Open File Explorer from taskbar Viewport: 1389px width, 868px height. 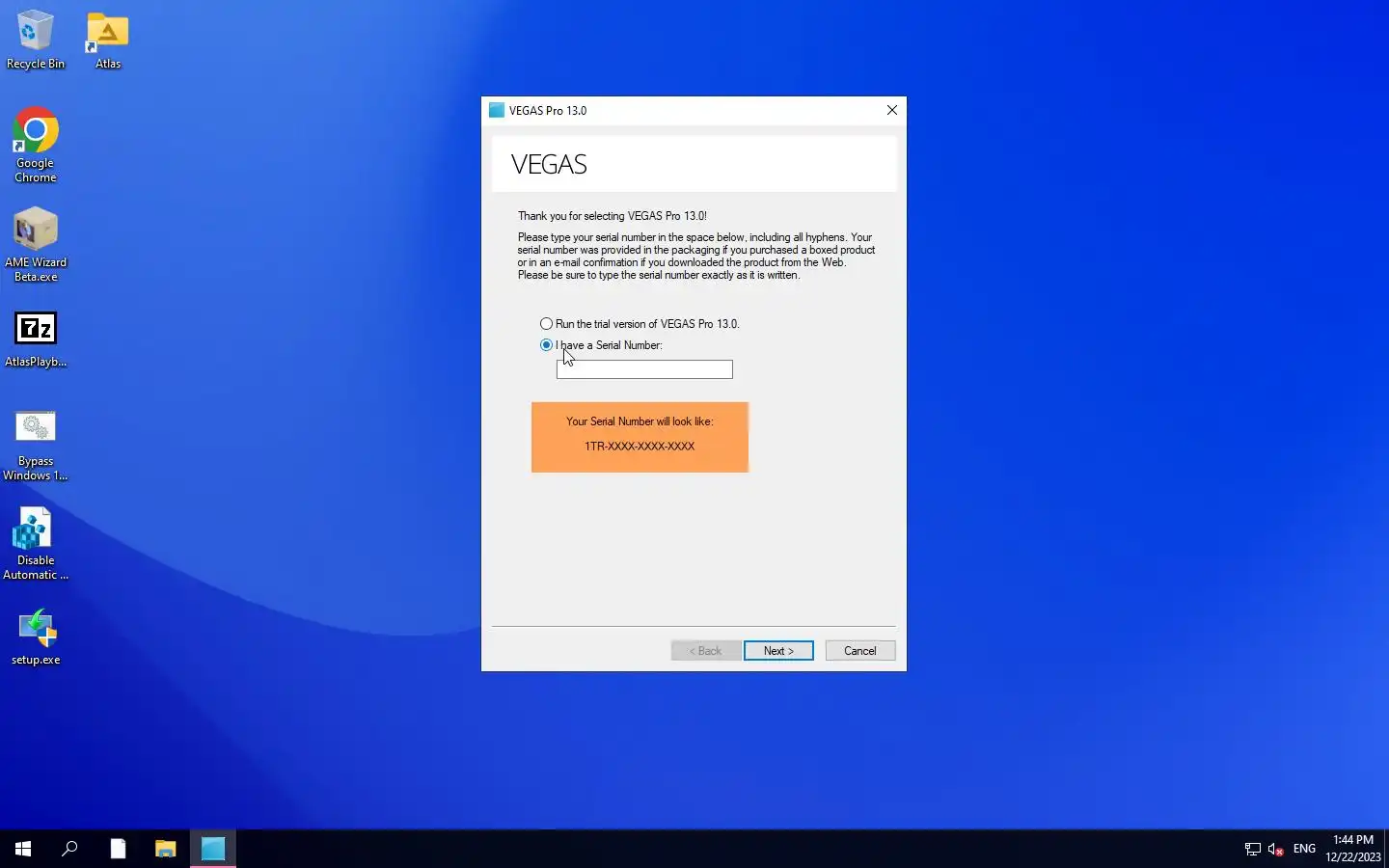tap(166, 849)
